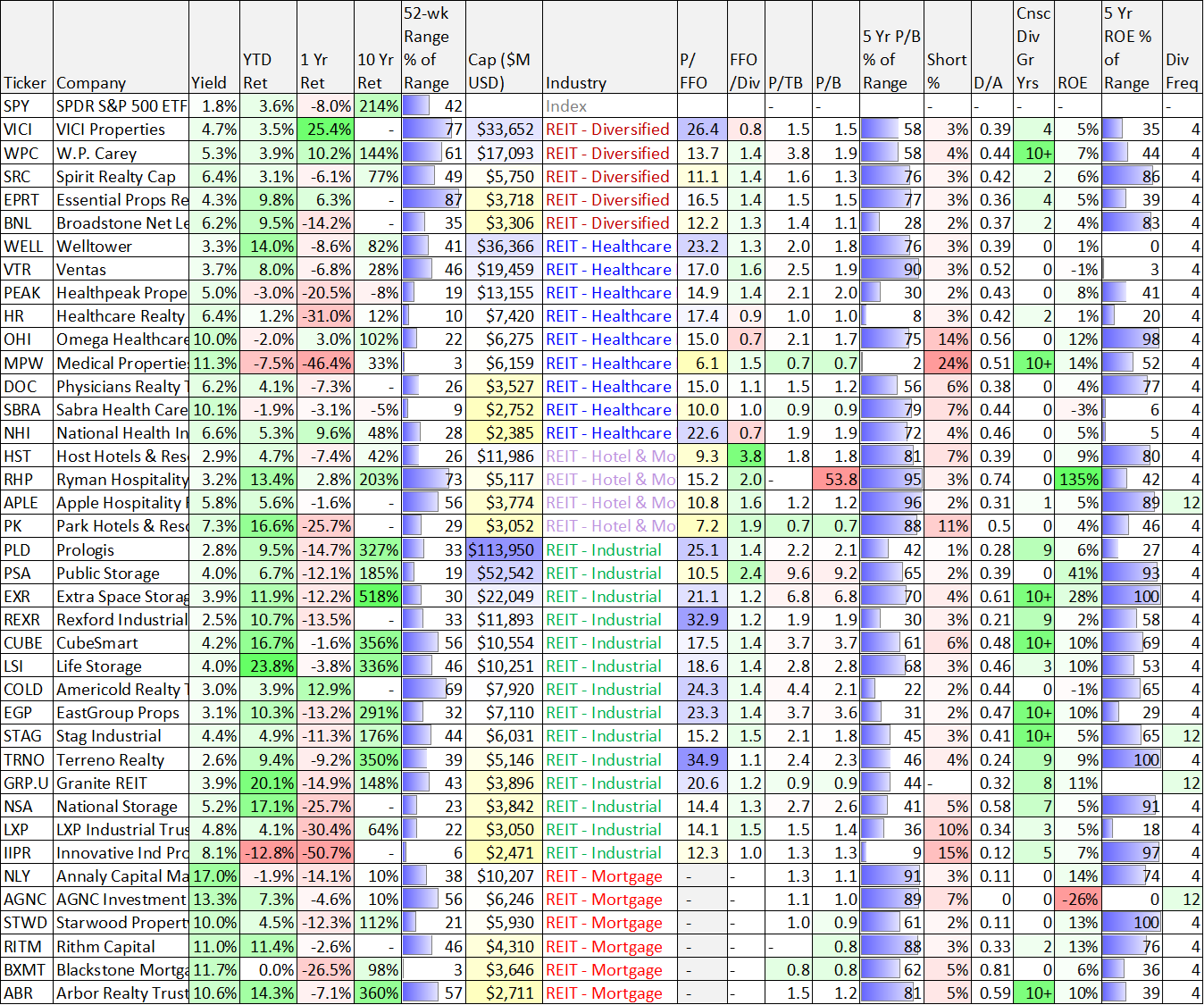The image size is (1204, 1005).
Task: Select the Terreno Realty company cell
Action: (x=121, y=759)
